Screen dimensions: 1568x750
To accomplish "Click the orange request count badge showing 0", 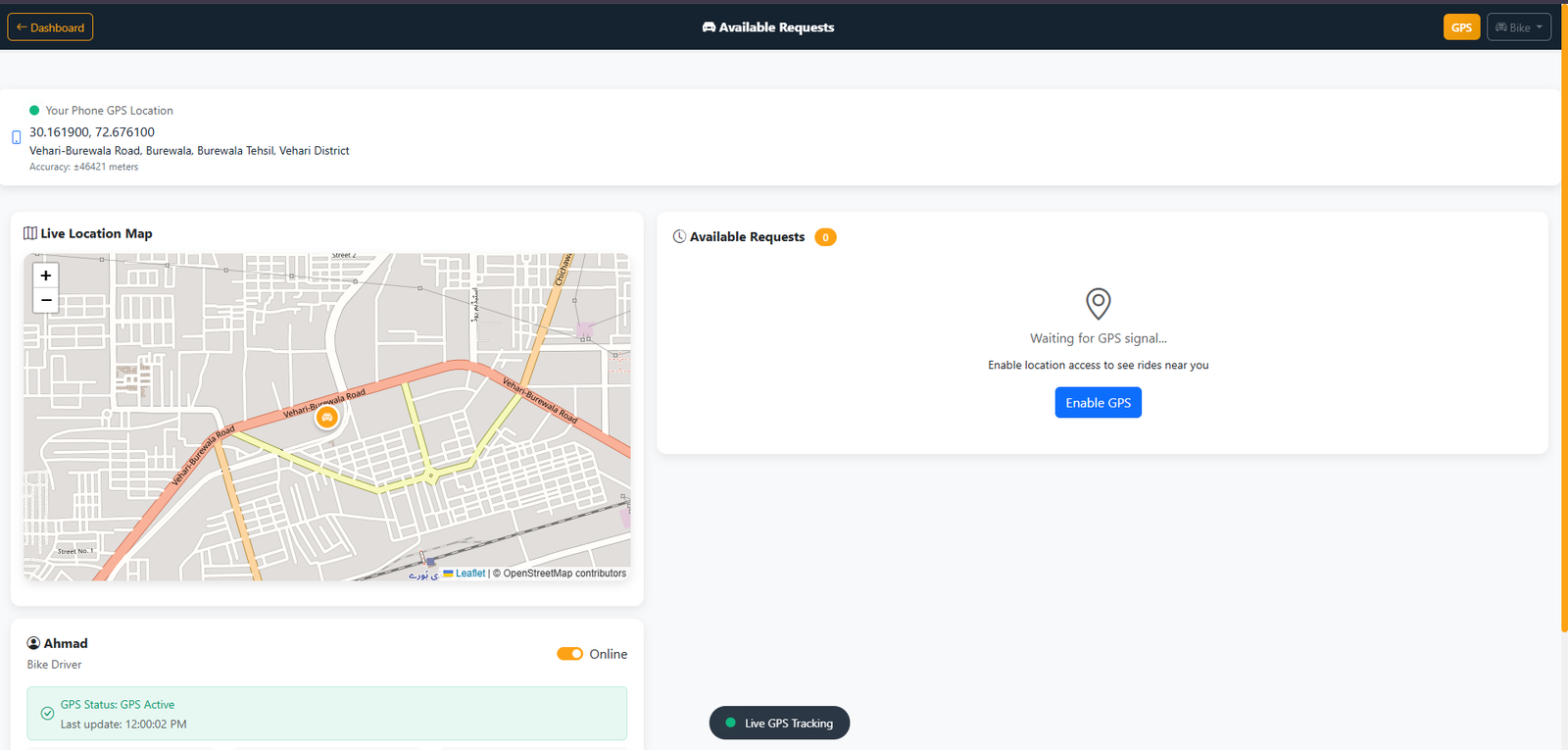I will click(825, 237).
